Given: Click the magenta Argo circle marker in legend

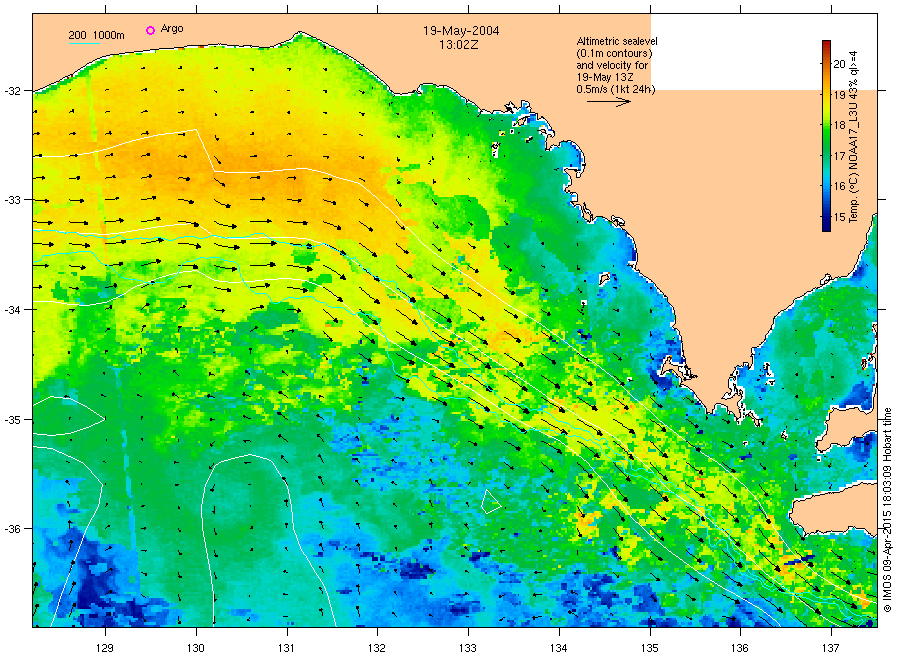Looking at the screenshot, I should pyautogui.click(x=150, y=30).
